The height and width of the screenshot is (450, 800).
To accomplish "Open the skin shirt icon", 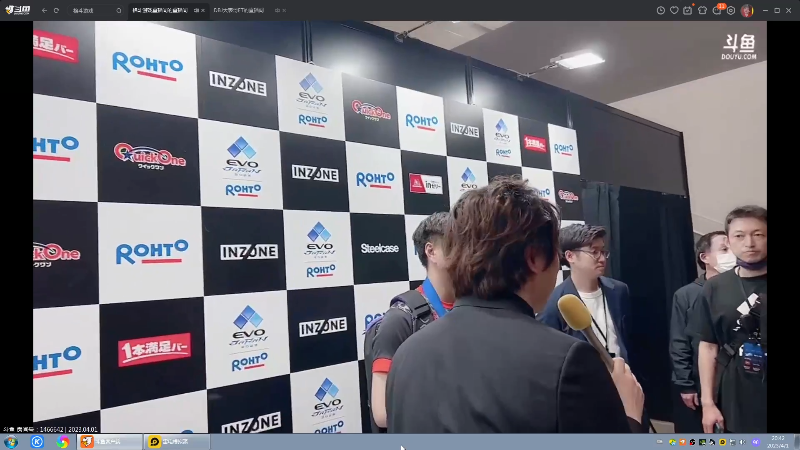I will (702, 10).
